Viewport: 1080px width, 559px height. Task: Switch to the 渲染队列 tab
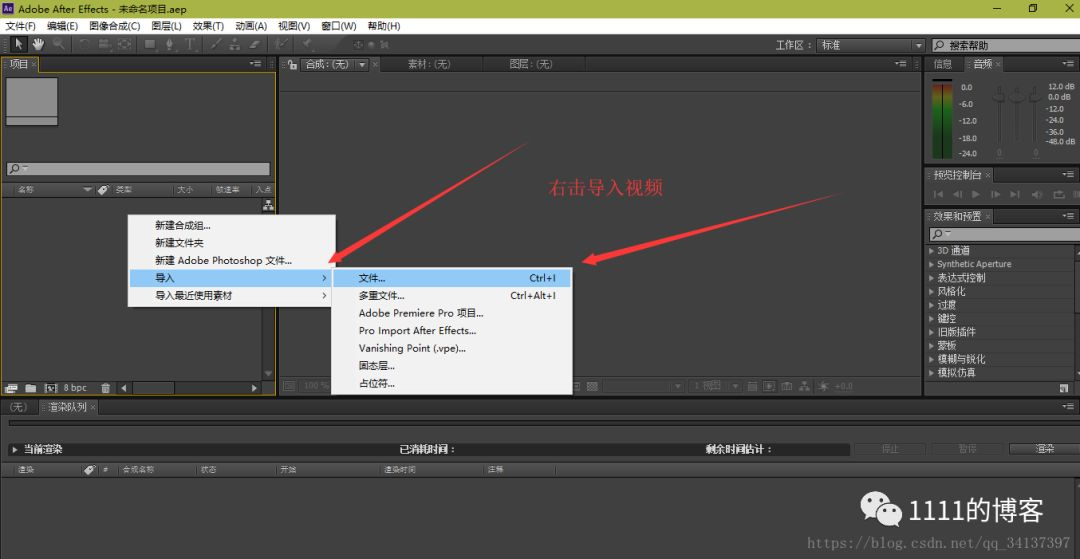point(68,407)
